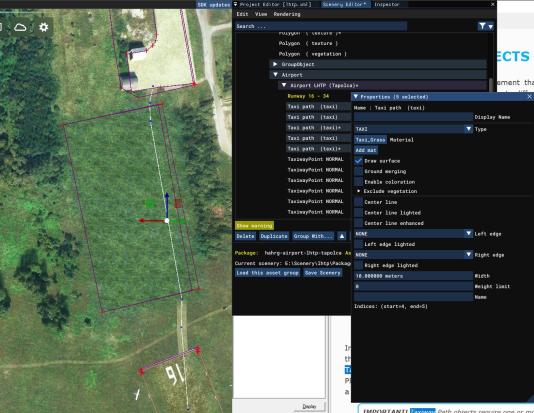Screen dimensions: 534x413
Task: Select the last TaxiwayPoint NORMAL row
Action: point(315,212)
